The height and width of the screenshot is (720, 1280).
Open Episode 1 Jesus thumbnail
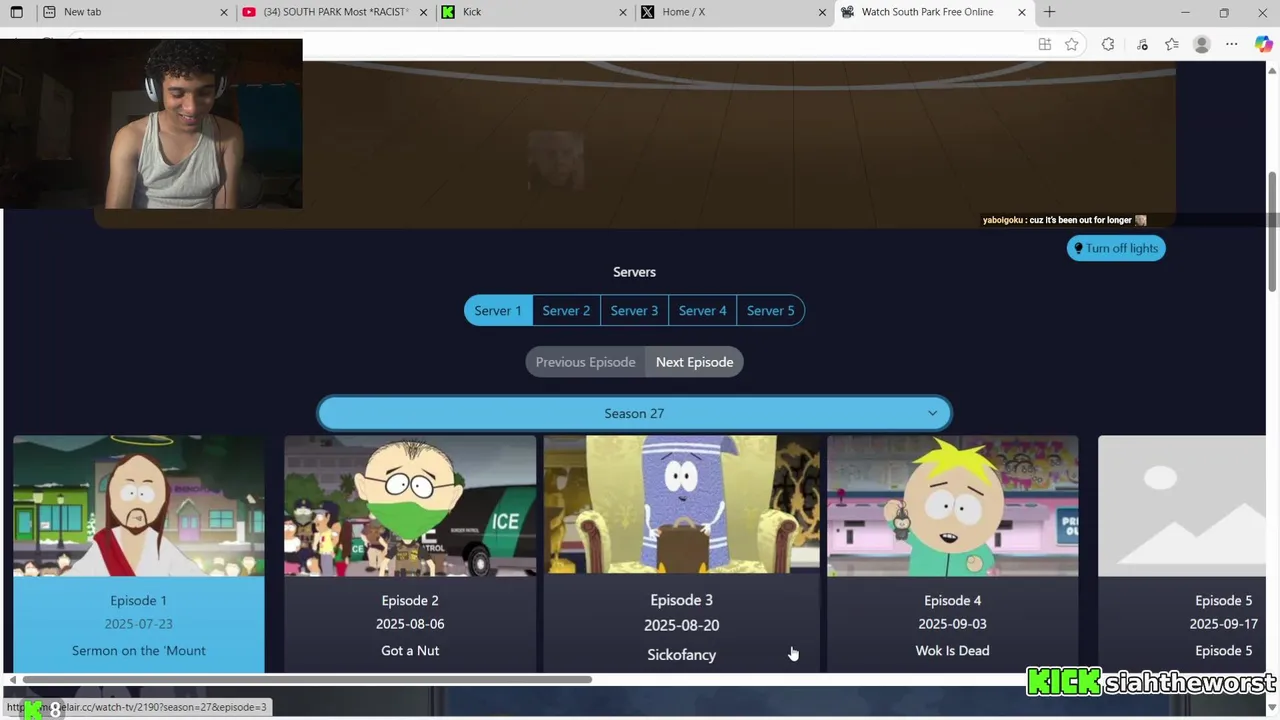(x=139, y=506)
